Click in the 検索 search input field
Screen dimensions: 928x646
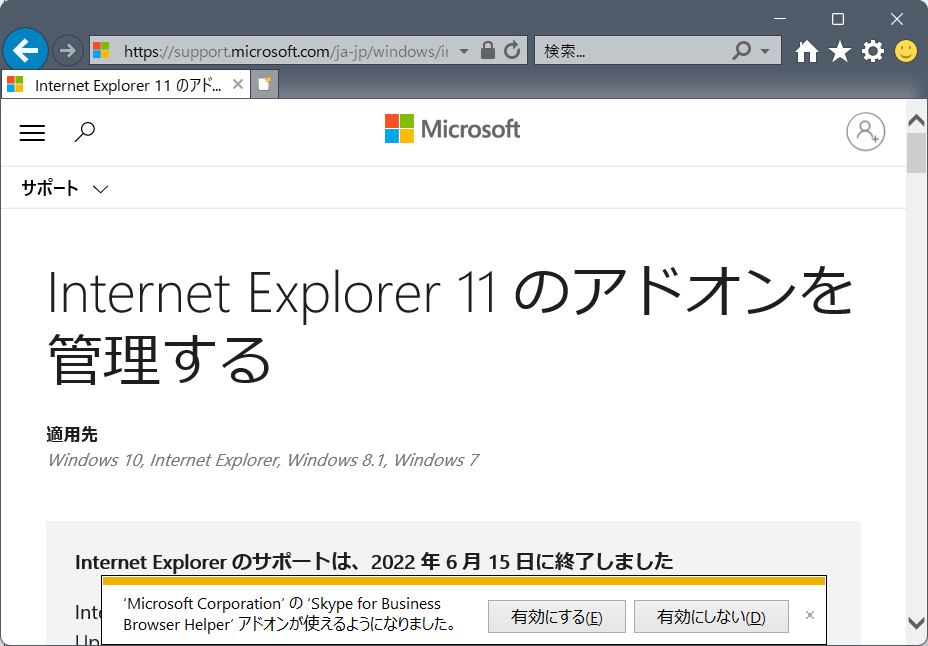630,51
